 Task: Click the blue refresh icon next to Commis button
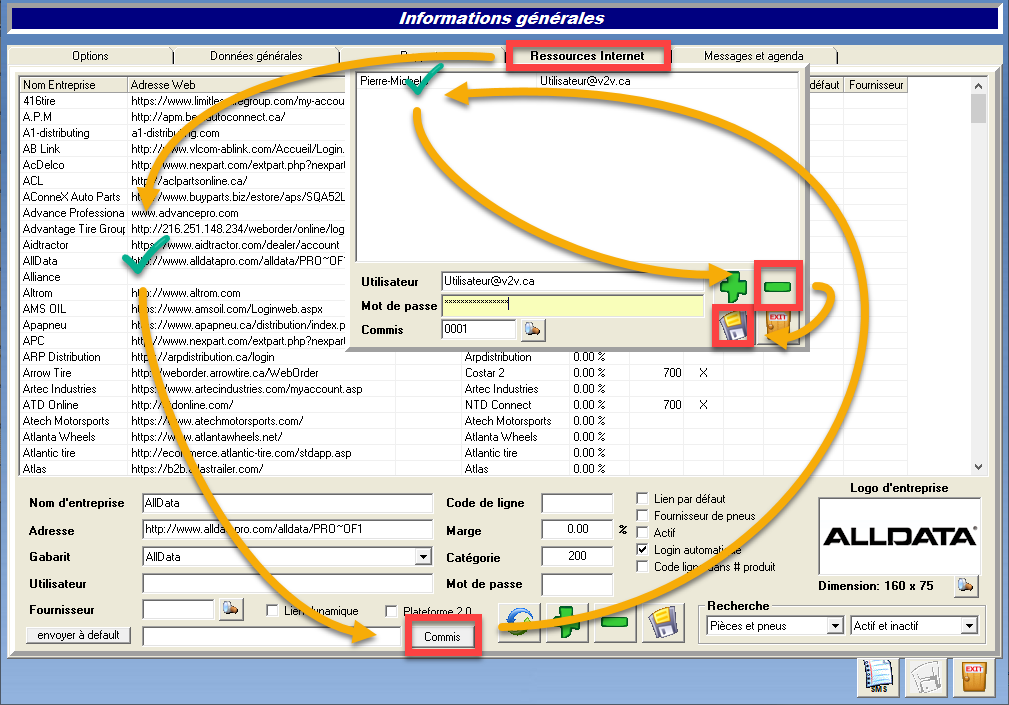(519, 623)
